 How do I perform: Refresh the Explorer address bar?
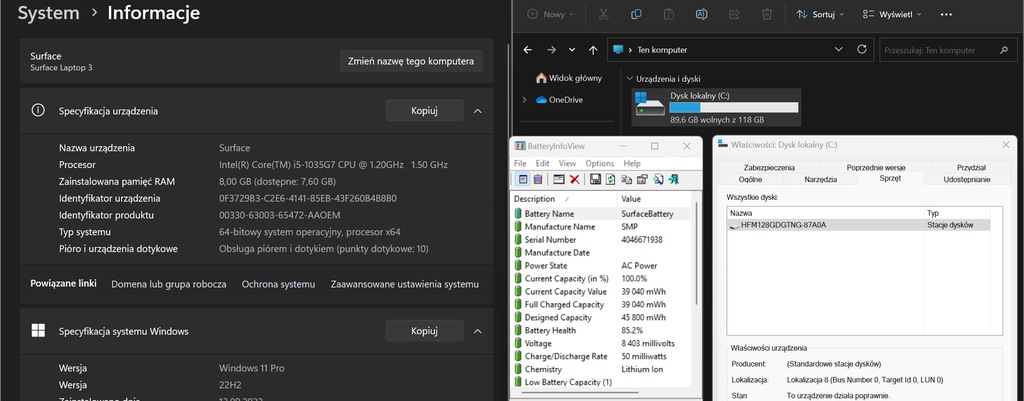pos(861,50)
